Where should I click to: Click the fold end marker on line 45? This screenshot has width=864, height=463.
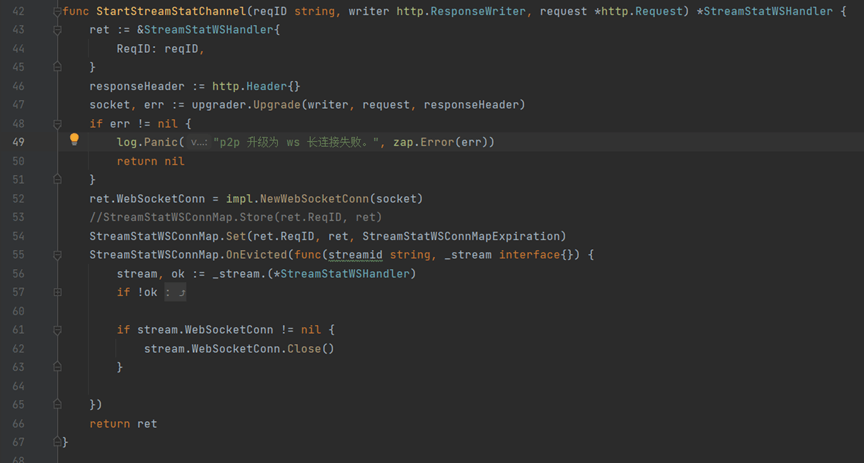click(57, 67)
